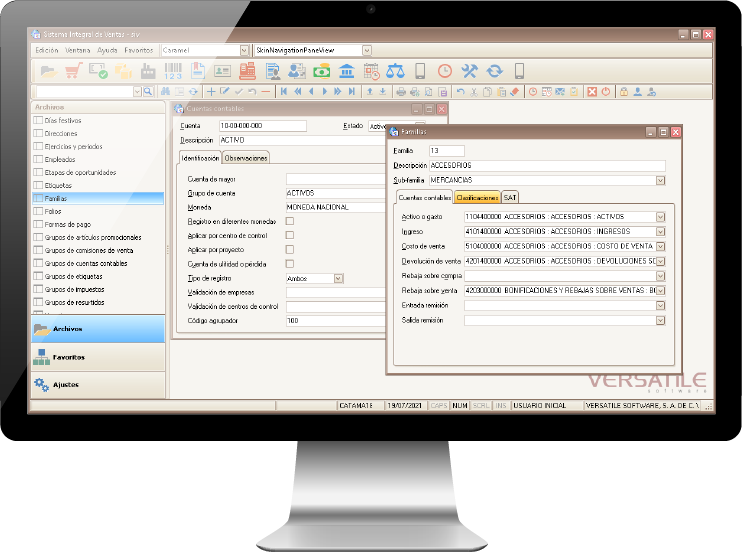Switch to the SAT tab
Image resolution: width=742 pixels, height=552 pixels.
coord(510,197)
